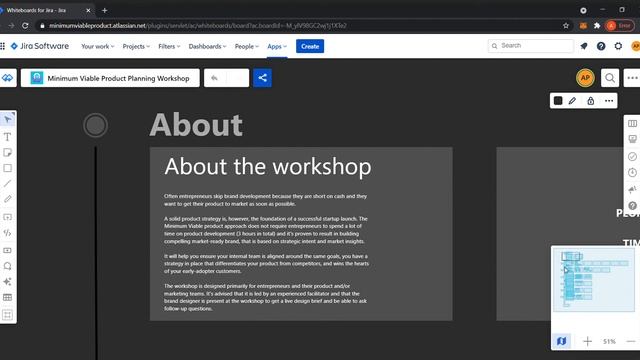Click the paragraph starting Often entrepreneurs skip
640x360 pixels.
[265, 200]
